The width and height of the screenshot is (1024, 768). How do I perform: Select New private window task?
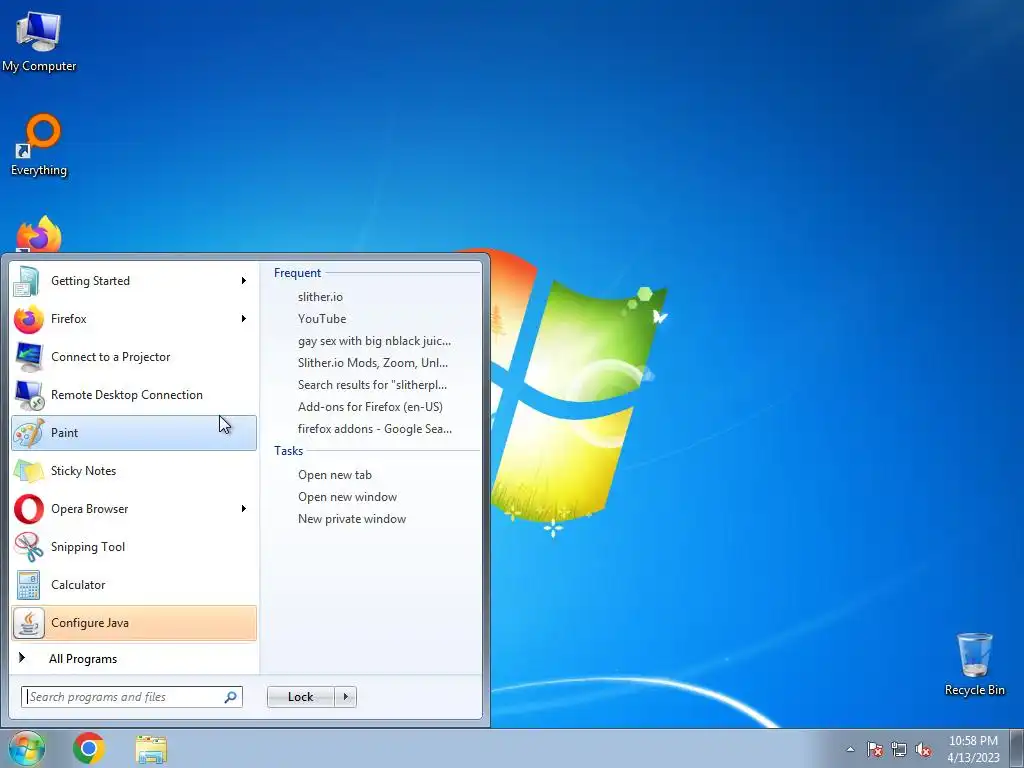pos(352,519)
